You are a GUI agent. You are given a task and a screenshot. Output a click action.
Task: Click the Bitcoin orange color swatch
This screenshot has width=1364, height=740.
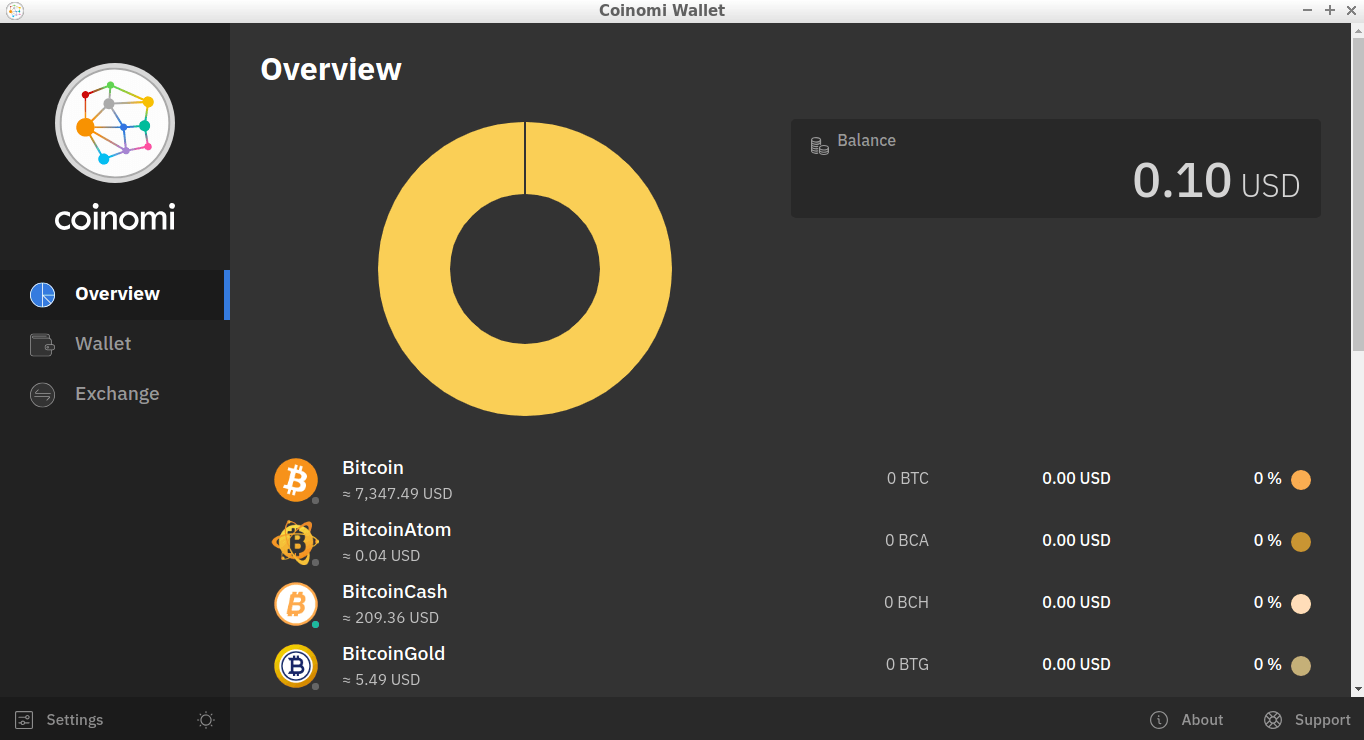1301,480
